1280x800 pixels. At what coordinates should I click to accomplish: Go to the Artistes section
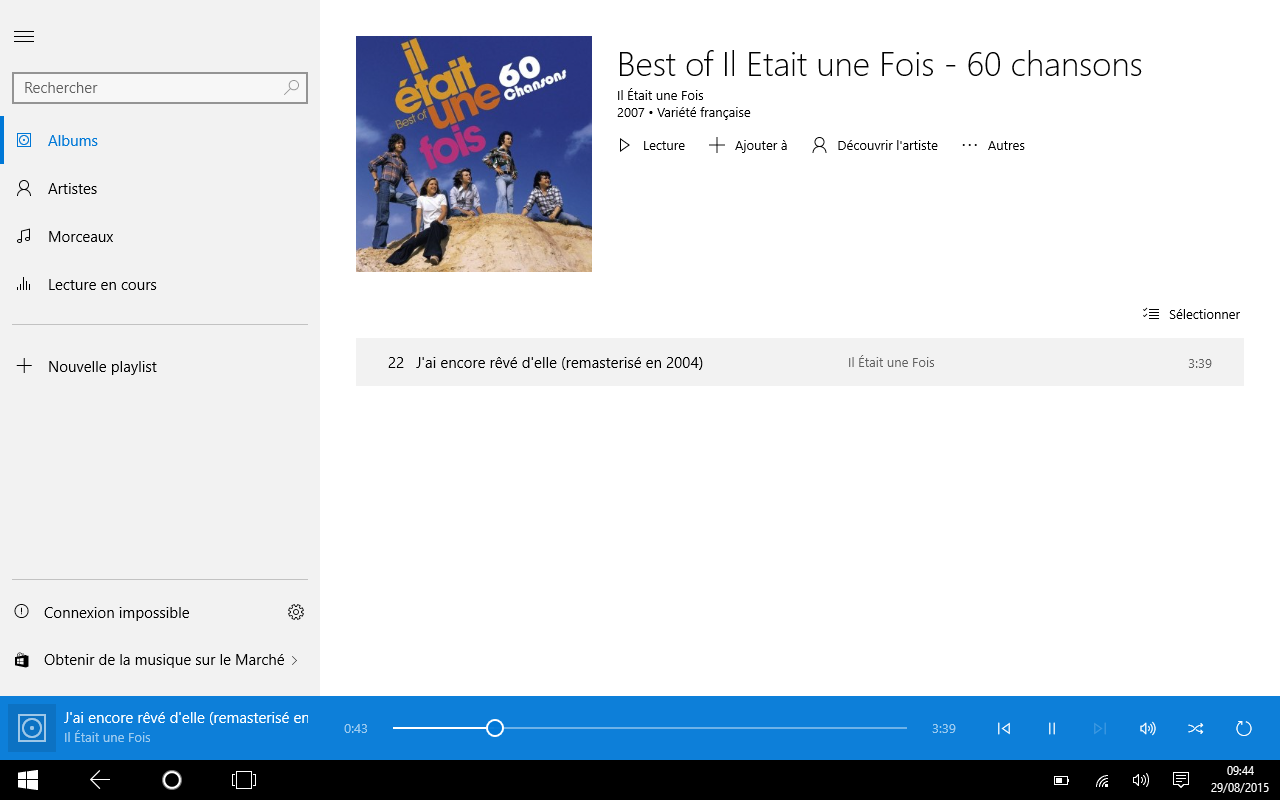point(160,189)
